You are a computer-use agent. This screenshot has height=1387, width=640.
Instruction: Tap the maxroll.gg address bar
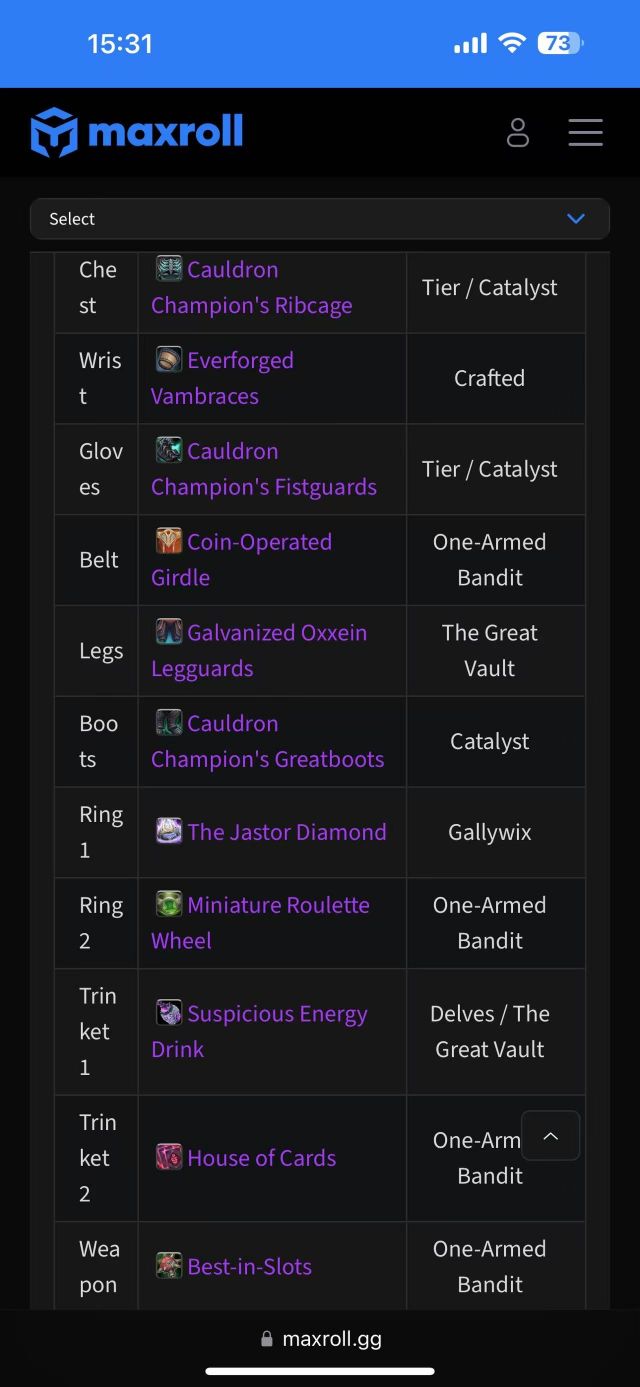[320, 1338]
